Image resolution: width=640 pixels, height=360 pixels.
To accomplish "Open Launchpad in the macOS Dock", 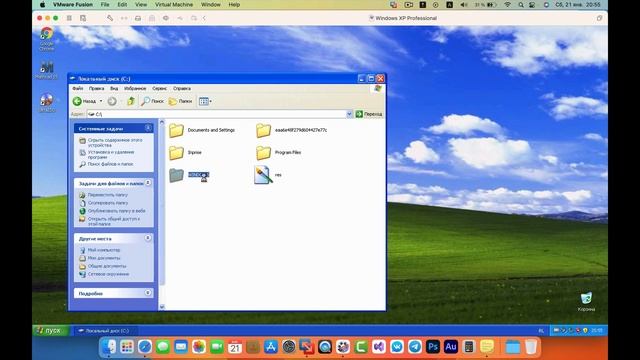I will pos(127,347).
